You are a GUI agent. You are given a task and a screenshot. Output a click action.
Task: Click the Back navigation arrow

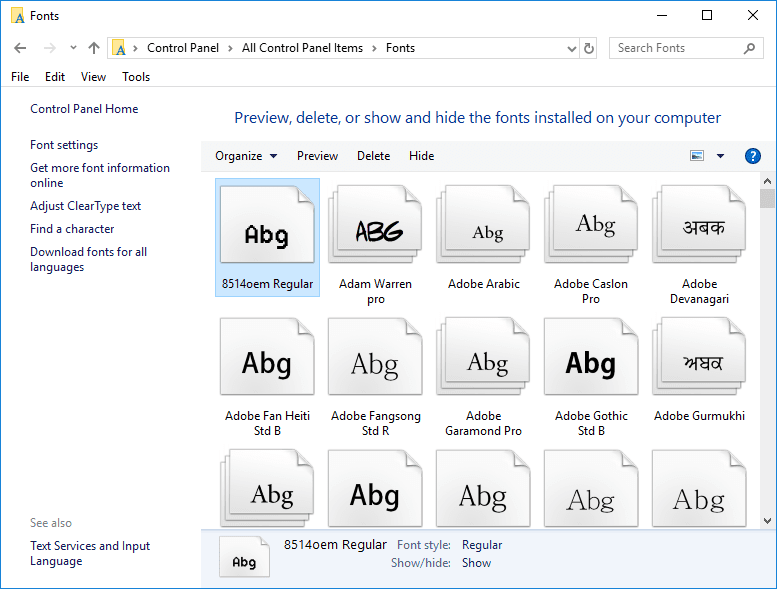point(20,48)
